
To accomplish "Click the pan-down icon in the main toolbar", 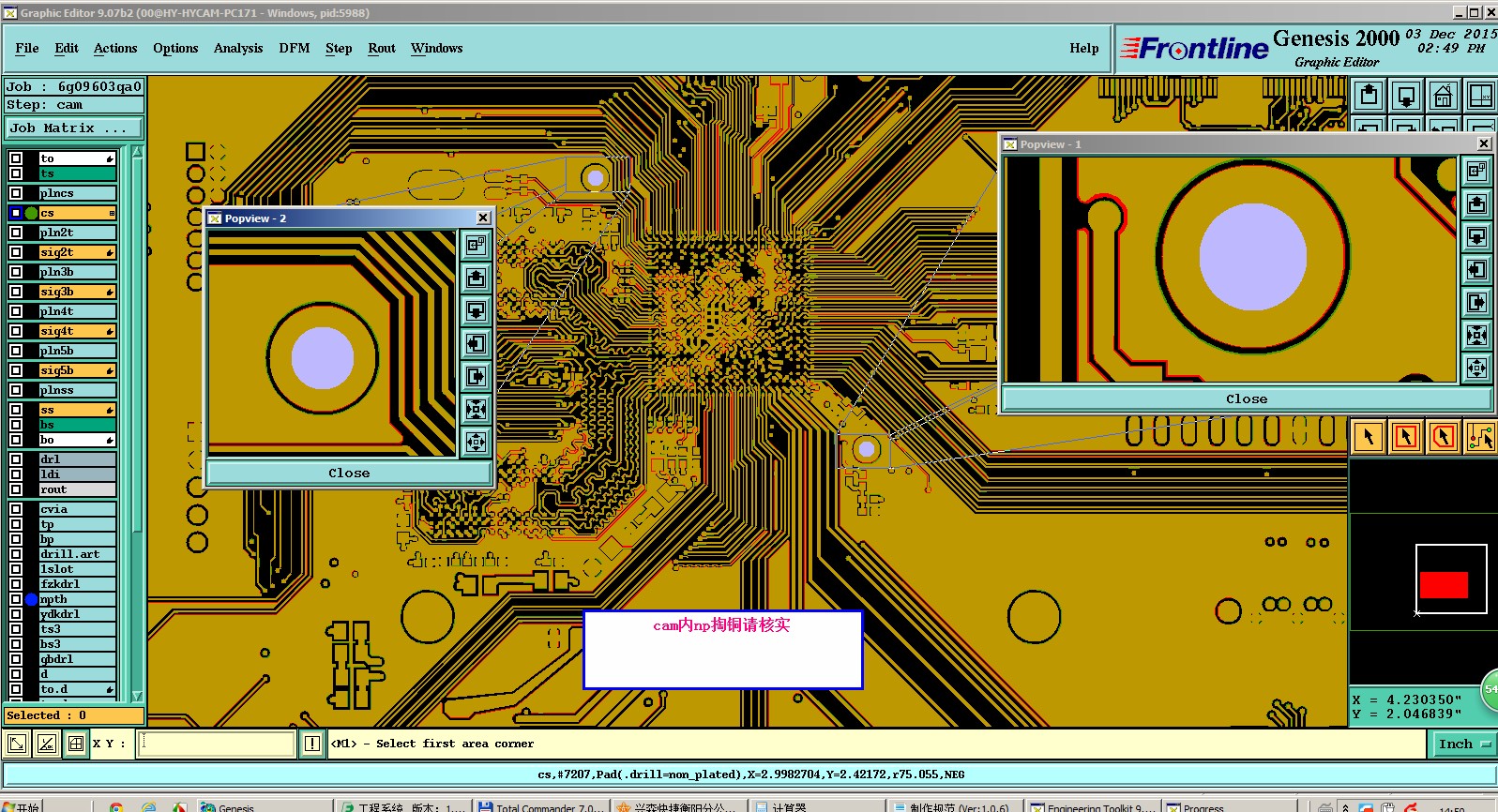I will pyautogui.click(x=1406, y=96).
